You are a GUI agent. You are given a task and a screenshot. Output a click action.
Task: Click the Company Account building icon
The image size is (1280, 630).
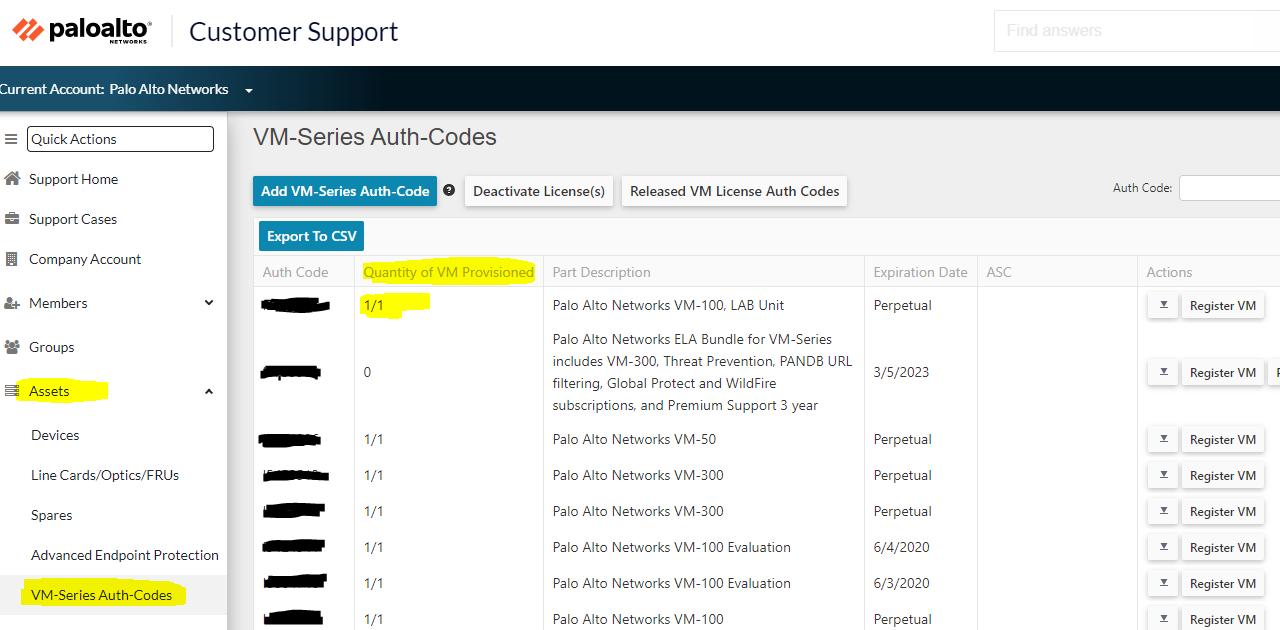tap(12, 259)
